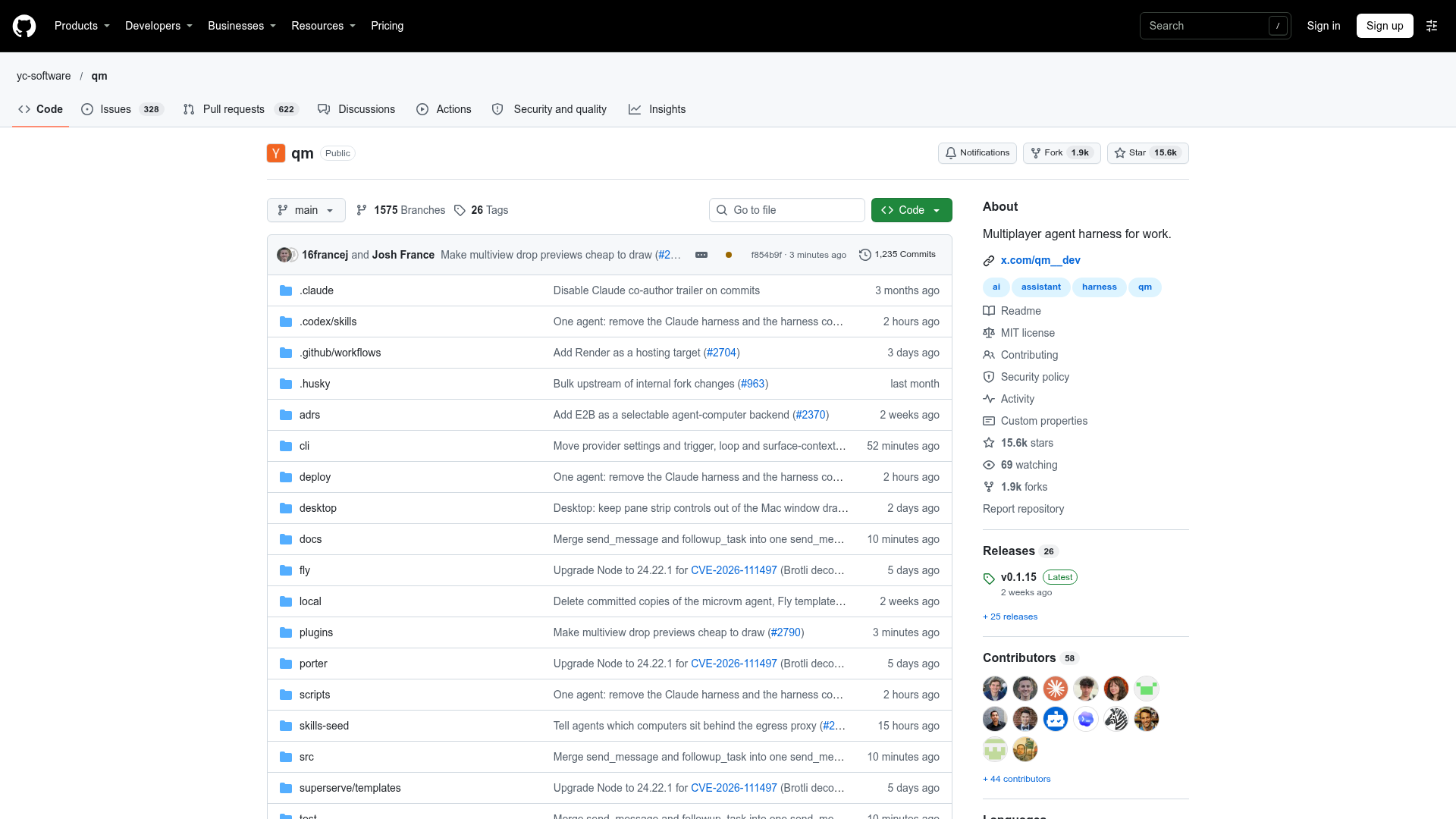Click the harness topic tag
The image size is (1456, 819).
coord(1099,287)
